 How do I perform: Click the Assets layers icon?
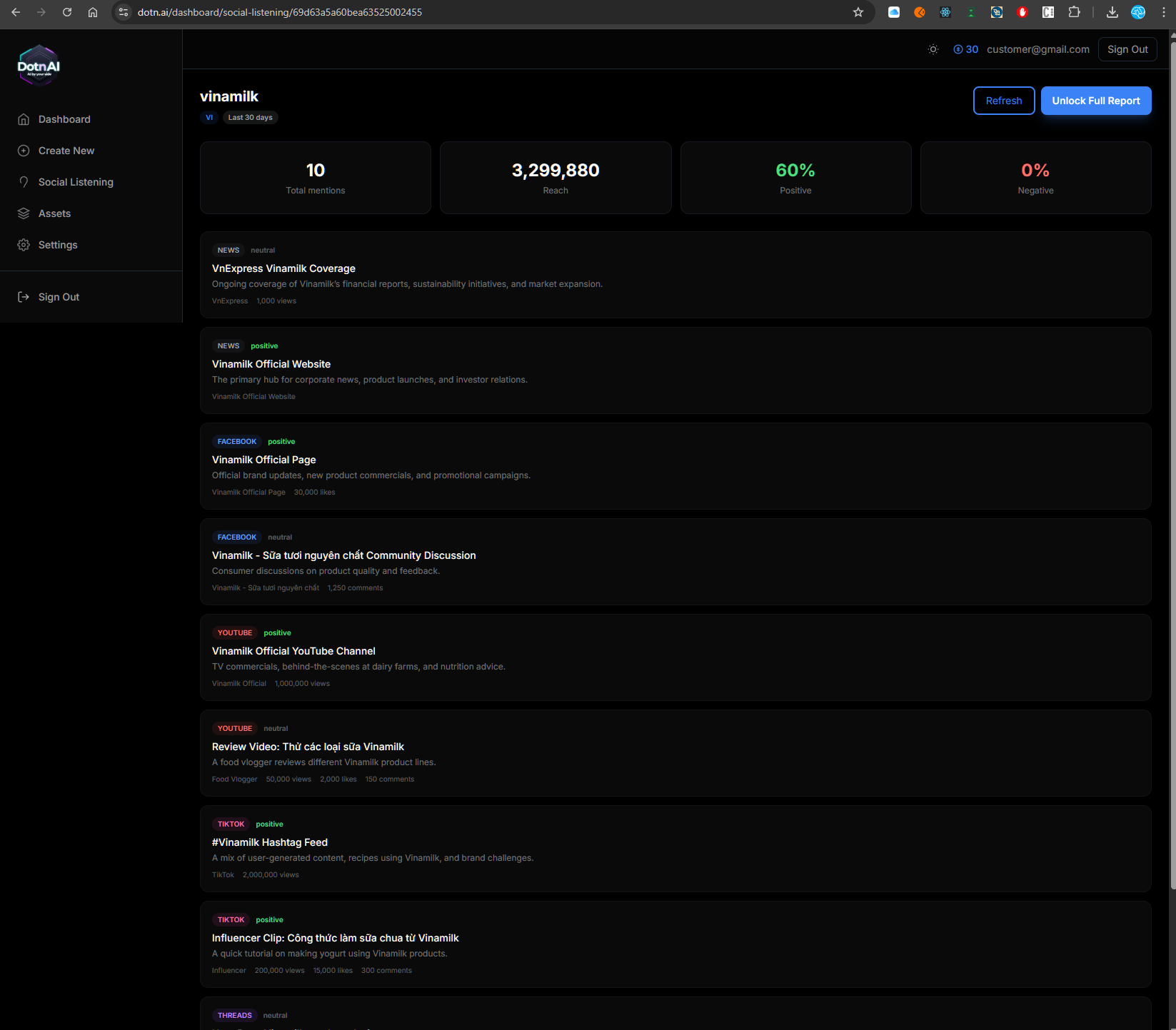[24, 213]
